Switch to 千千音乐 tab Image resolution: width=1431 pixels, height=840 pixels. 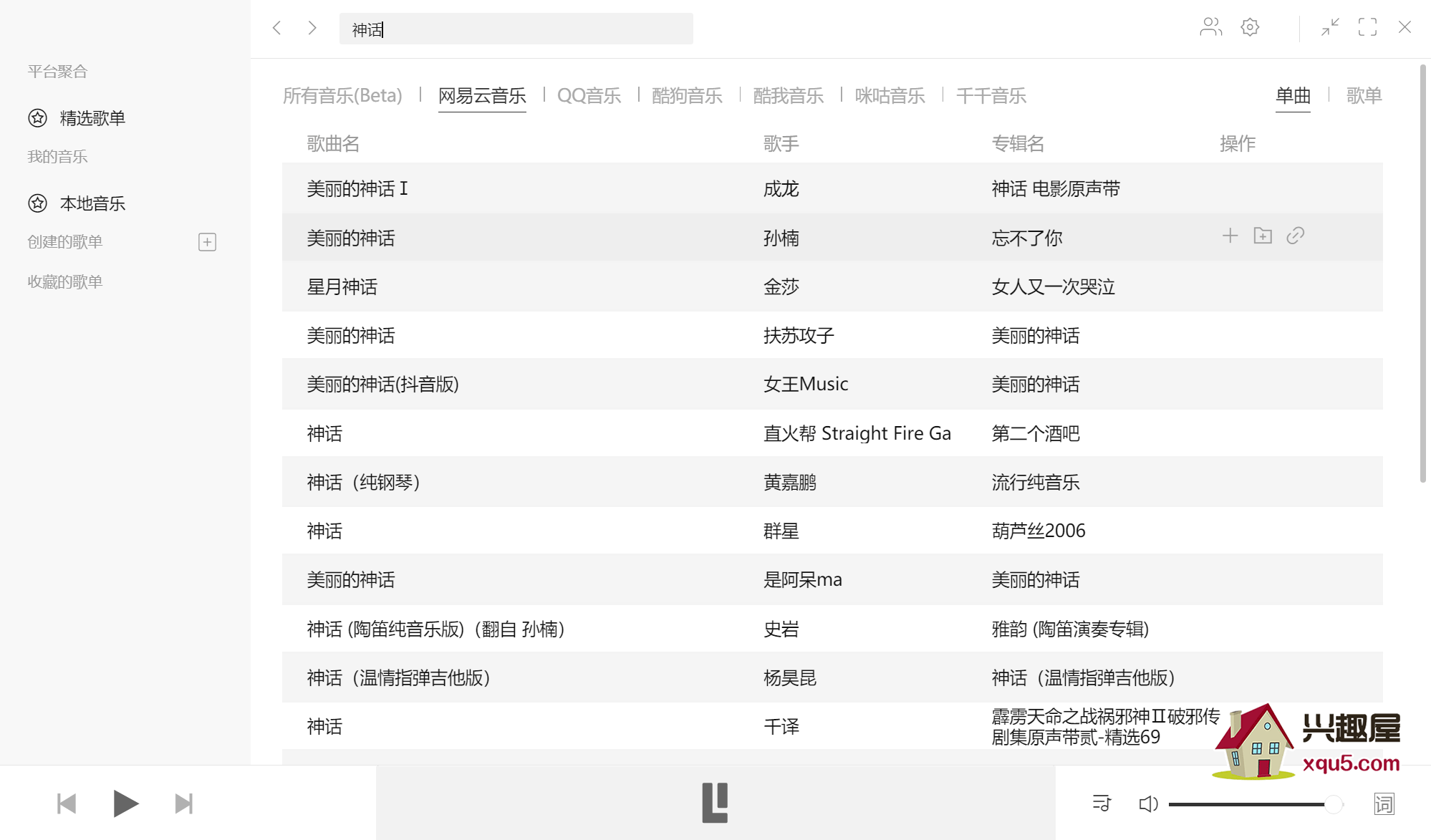(991, 95)
